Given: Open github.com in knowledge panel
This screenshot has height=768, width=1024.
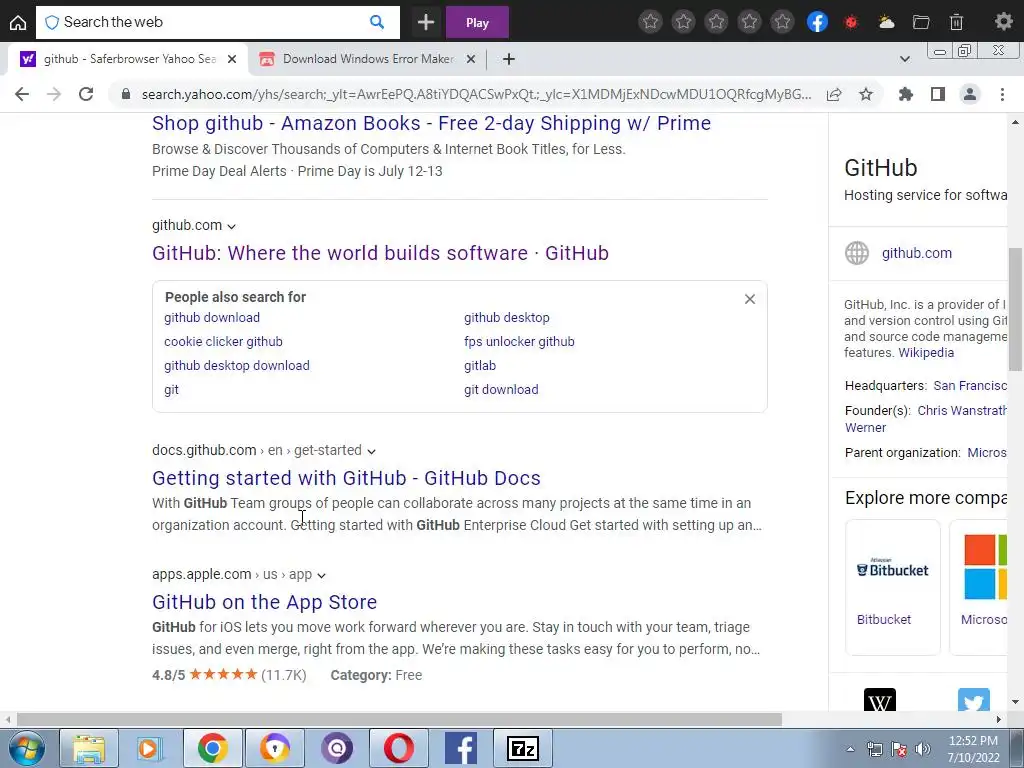Looking at the screenshot, I should coord(916,253).
